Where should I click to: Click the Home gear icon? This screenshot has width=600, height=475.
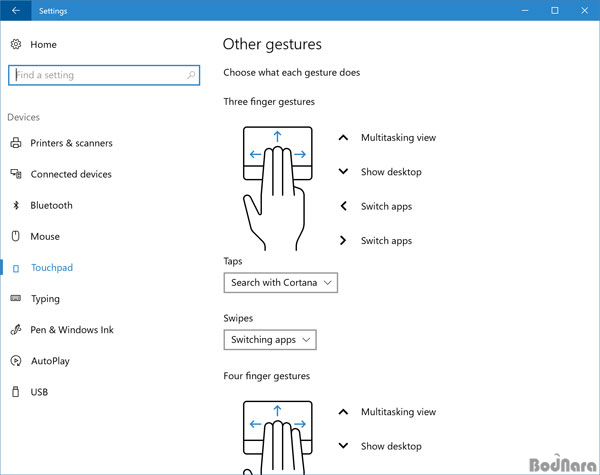[16, 44]
